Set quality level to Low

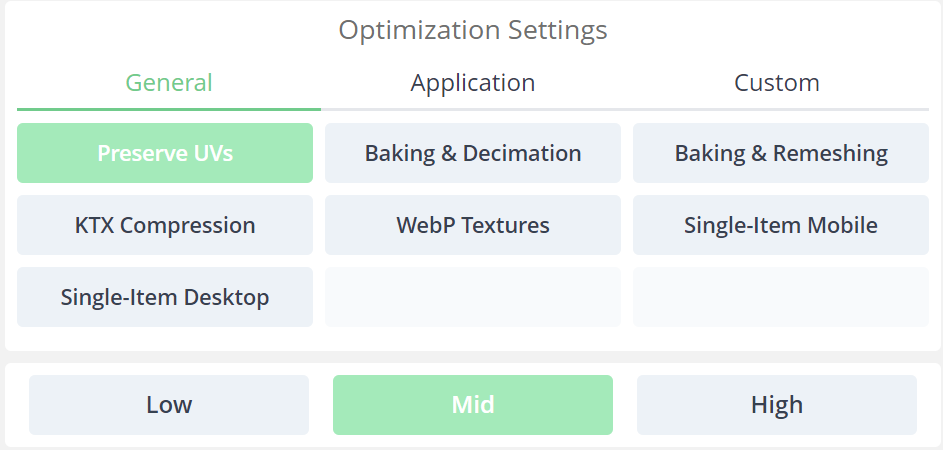pos(169,405)
